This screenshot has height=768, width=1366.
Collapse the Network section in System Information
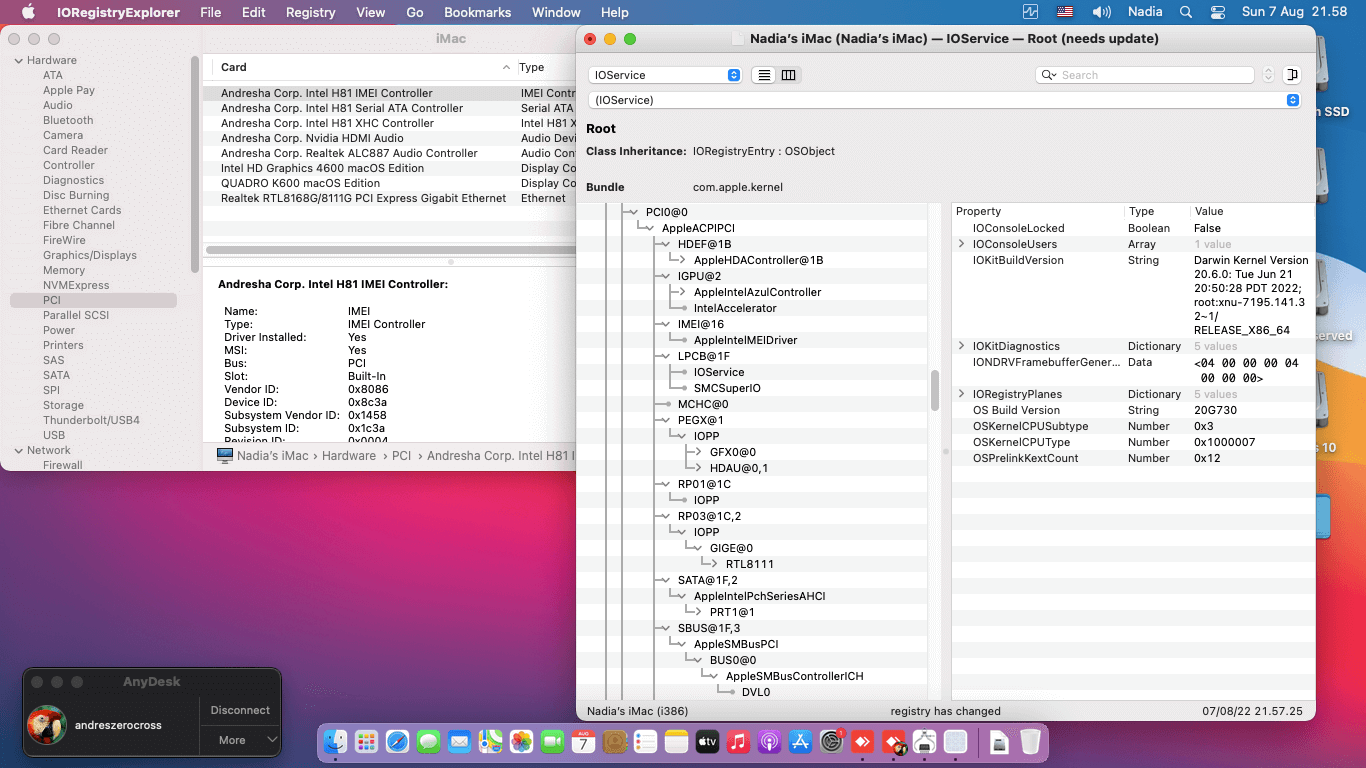pyautogui.click(x=18, y=450)
